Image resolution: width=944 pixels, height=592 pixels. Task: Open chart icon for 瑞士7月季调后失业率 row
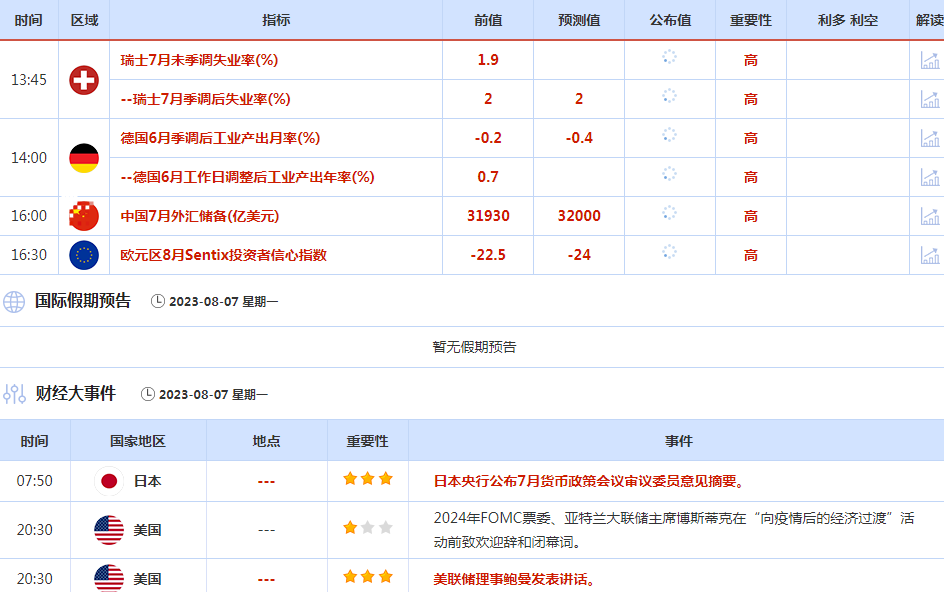930,99
